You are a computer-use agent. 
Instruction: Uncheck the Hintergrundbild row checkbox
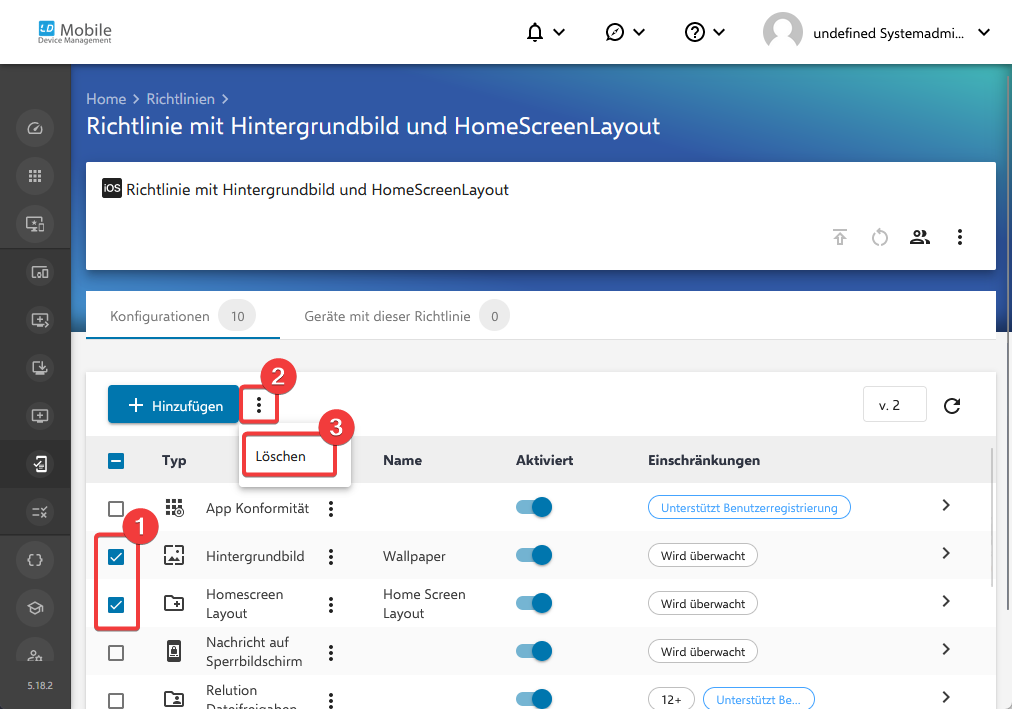click(116, 557)
